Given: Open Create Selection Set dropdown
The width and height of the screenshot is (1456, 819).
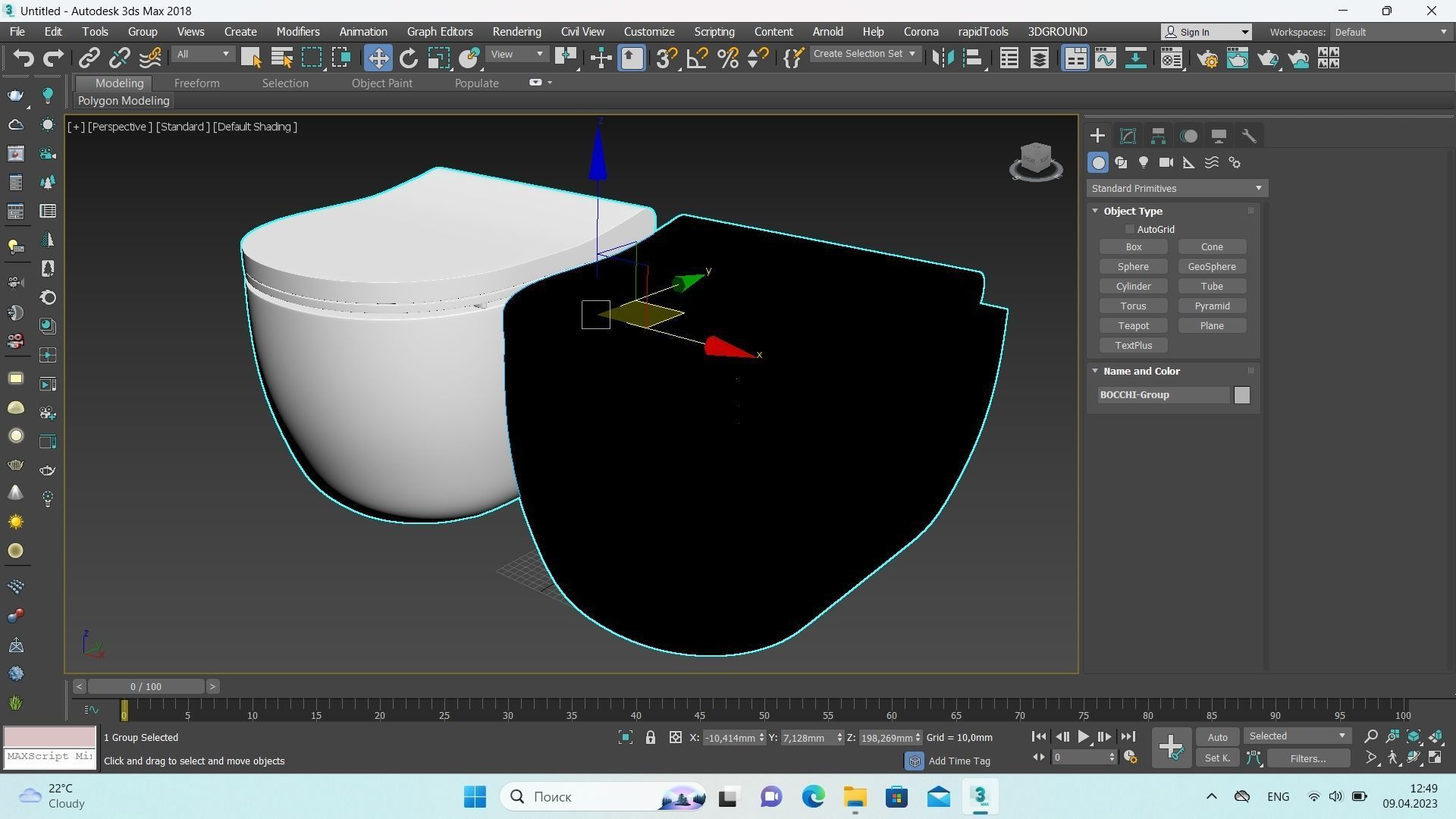Looking at the screenshot, I should coord(864,54).
